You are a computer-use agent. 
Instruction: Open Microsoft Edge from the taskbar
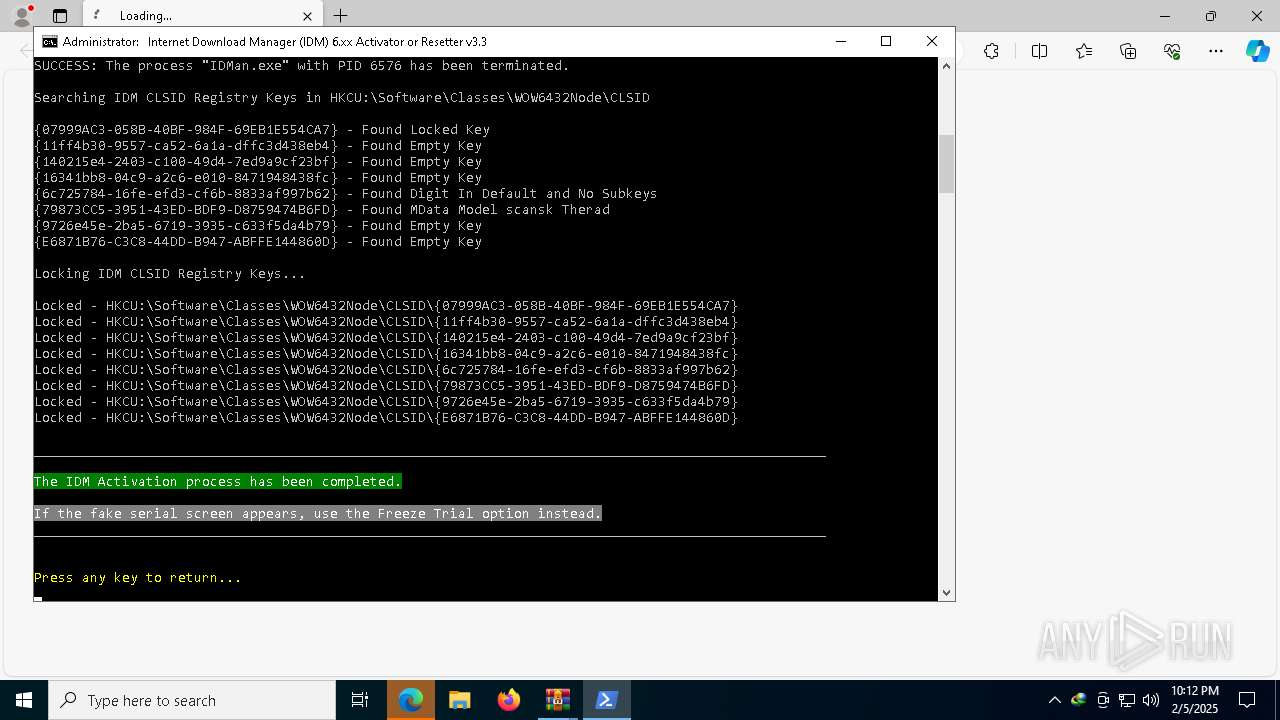411,700
